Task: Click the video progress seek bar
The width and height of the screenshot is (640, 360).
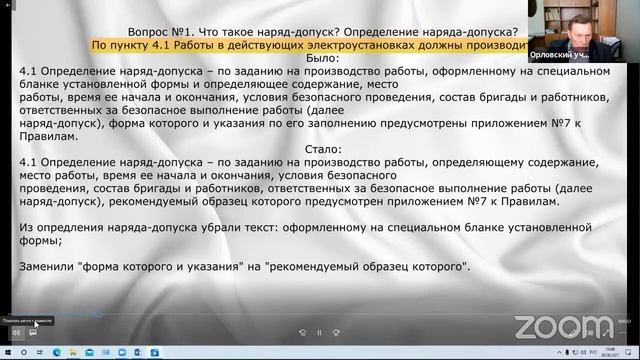Action: 320,315
